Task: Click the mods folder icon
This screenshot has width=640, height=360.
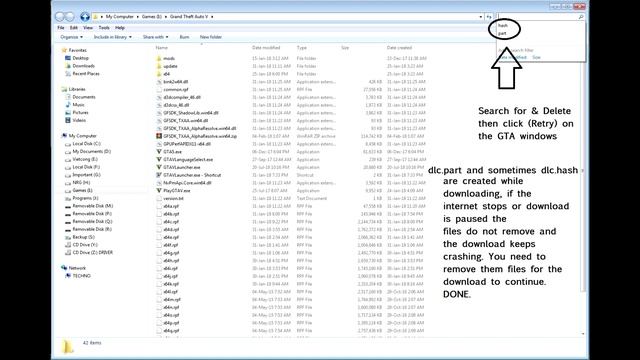Action: (159, 58)
